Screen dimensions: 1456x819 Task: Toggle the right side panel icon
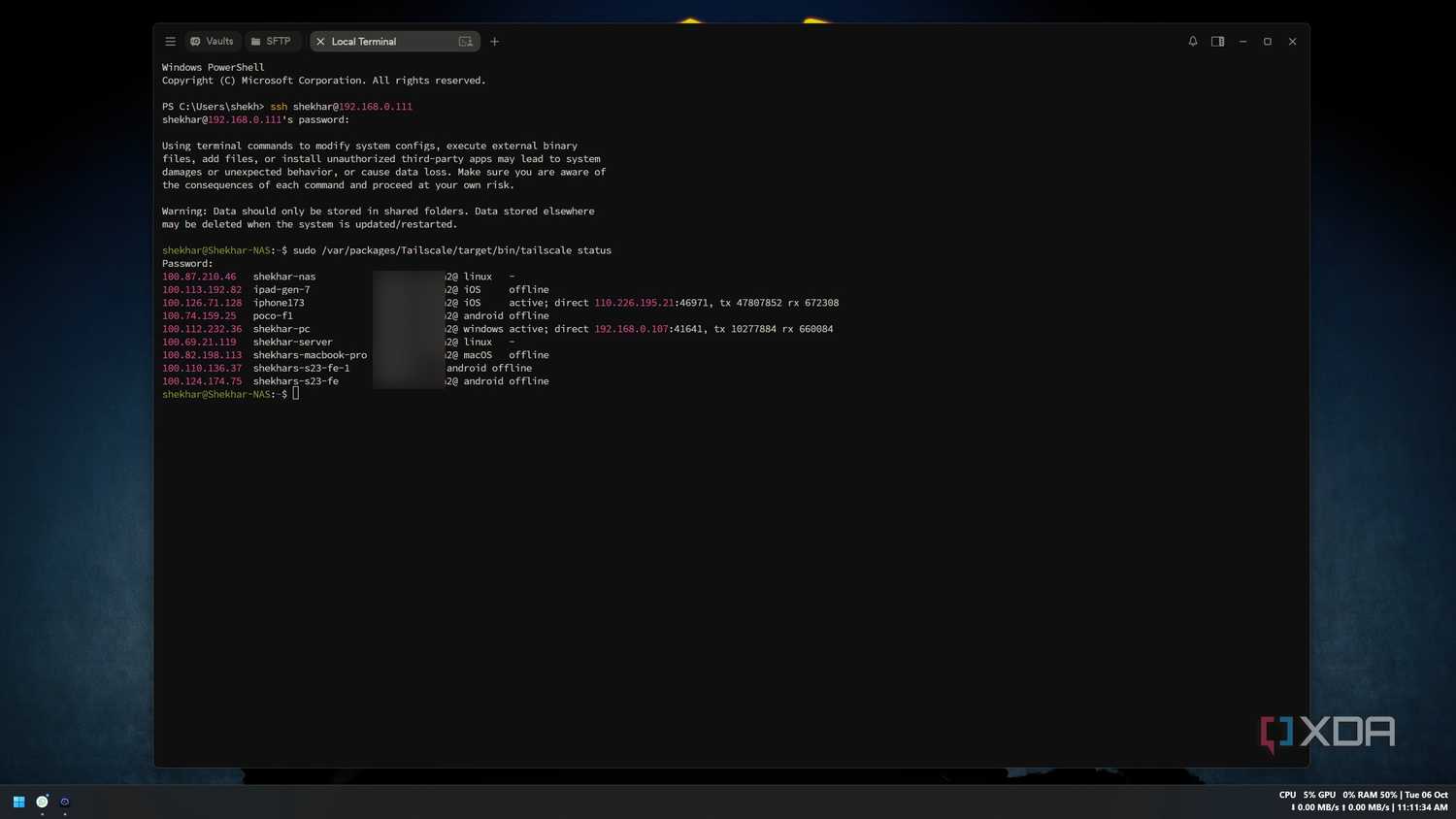(1218, 42)
